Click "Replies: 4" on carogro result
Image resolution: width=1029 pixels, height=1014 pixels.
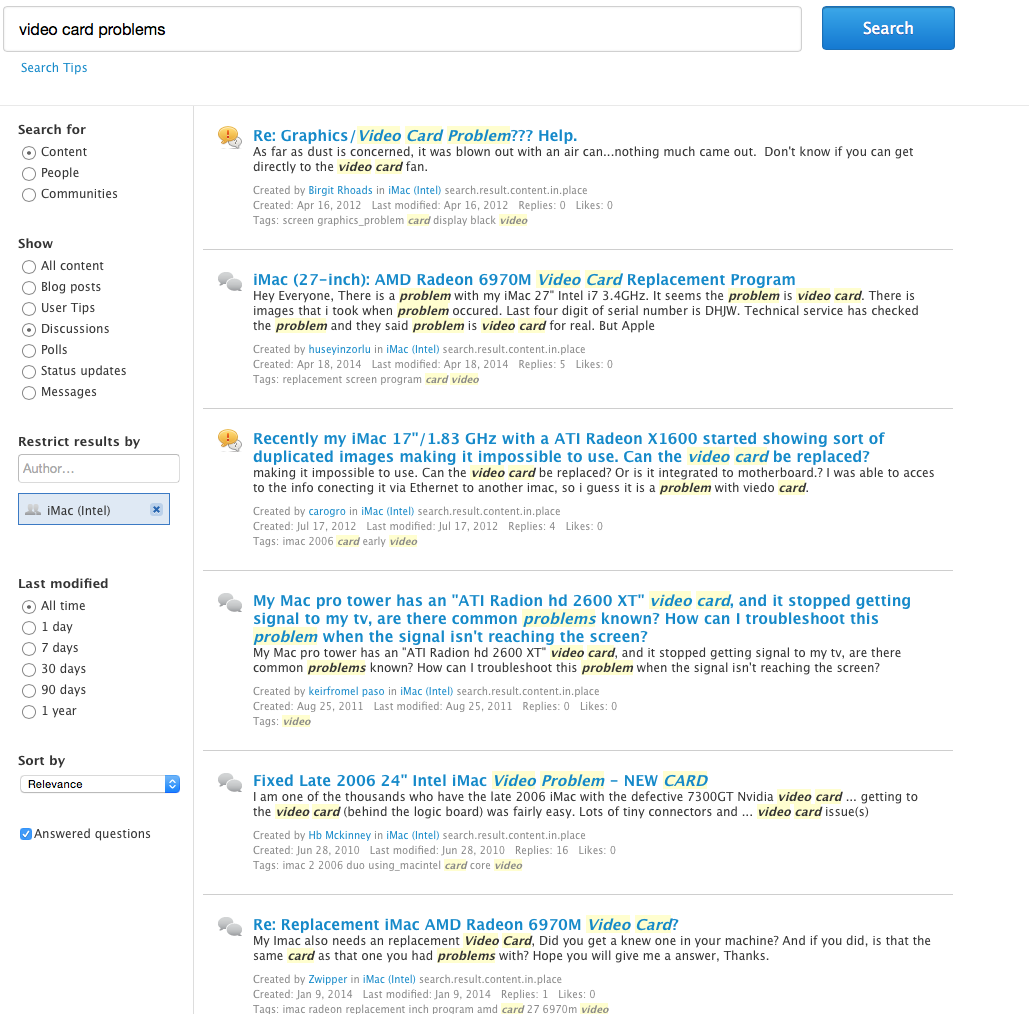tap(532, 526)
